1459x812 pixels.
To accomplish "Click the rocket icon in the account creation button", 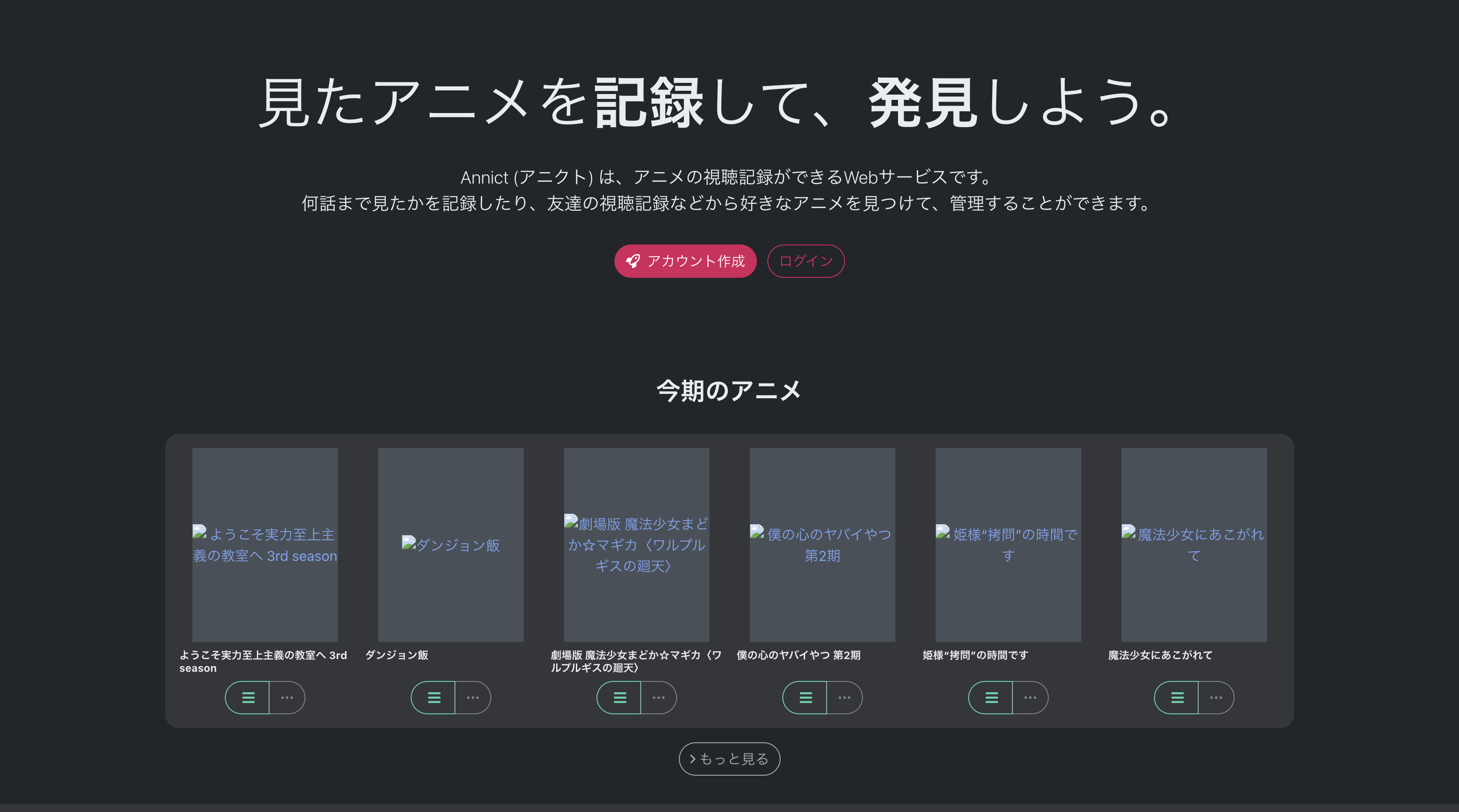I will pos(633,261).
